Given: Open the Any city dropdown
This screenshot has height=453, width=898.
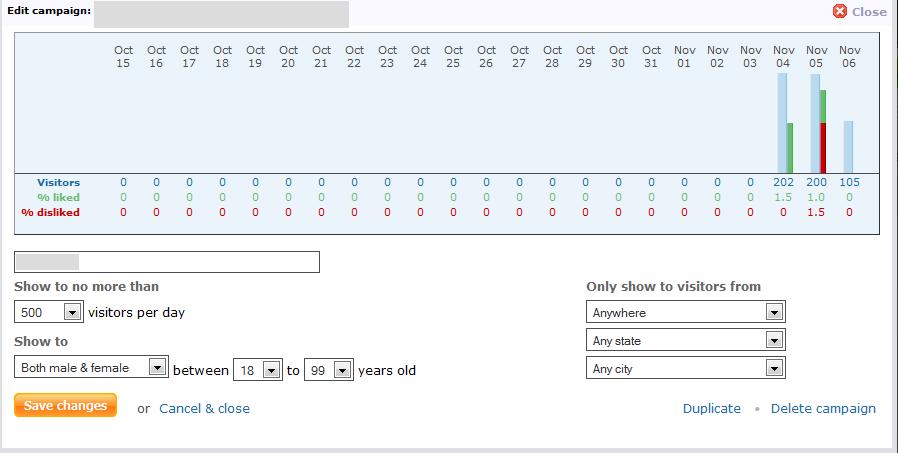Looking at the screenshot, I should [686, 368].
